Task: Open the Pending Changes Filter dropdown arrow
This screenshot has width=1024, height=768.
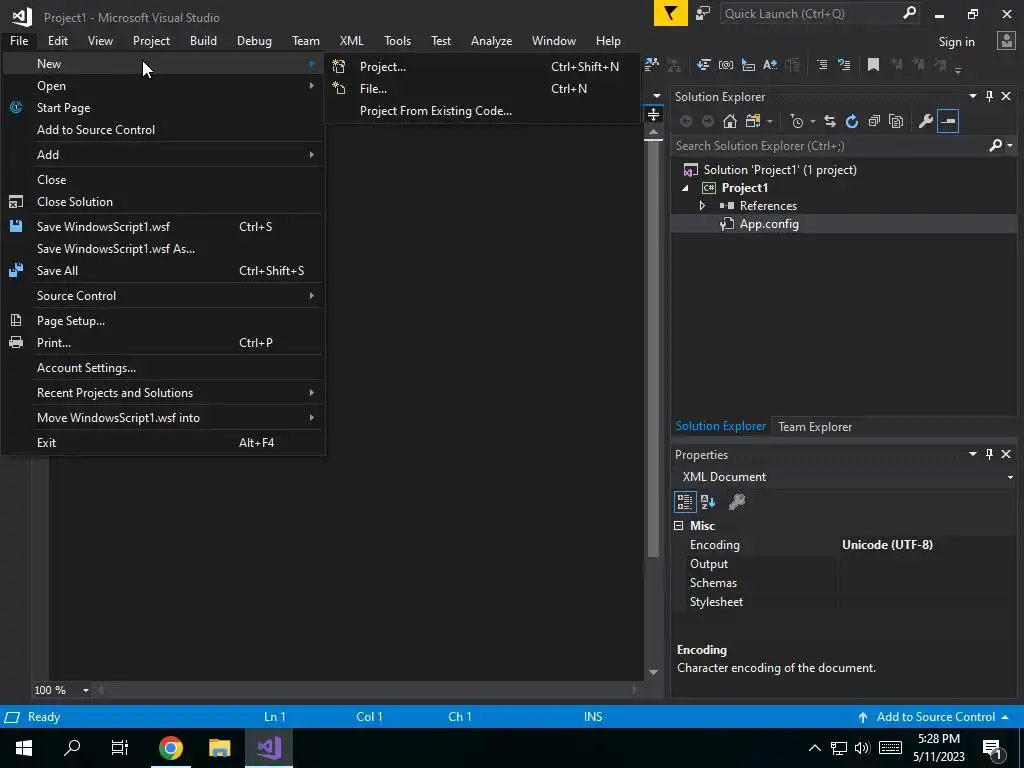Action: (812, 121)
